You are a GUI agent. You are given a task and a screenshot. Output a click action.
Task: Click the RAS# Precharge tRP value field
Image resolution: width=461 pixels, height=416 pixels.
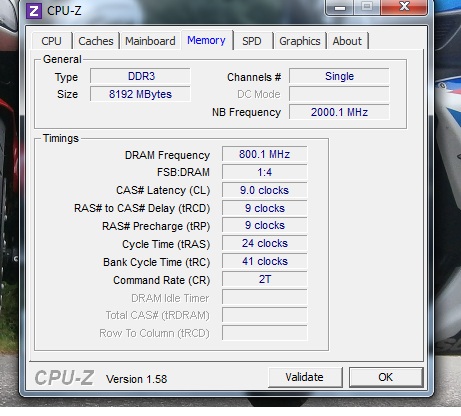click(264, 226)
